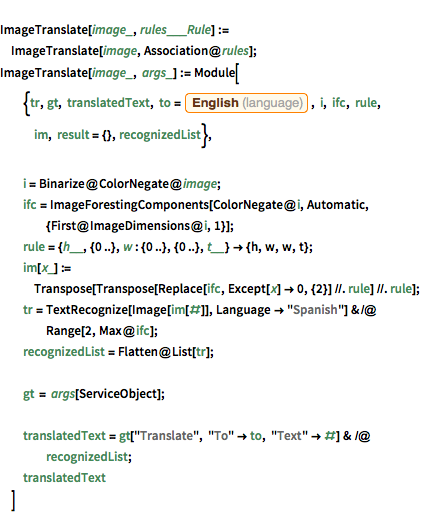Click the "To" string in translate call
This screenshot has height=513, width=424.
click(x=221, y=436)
